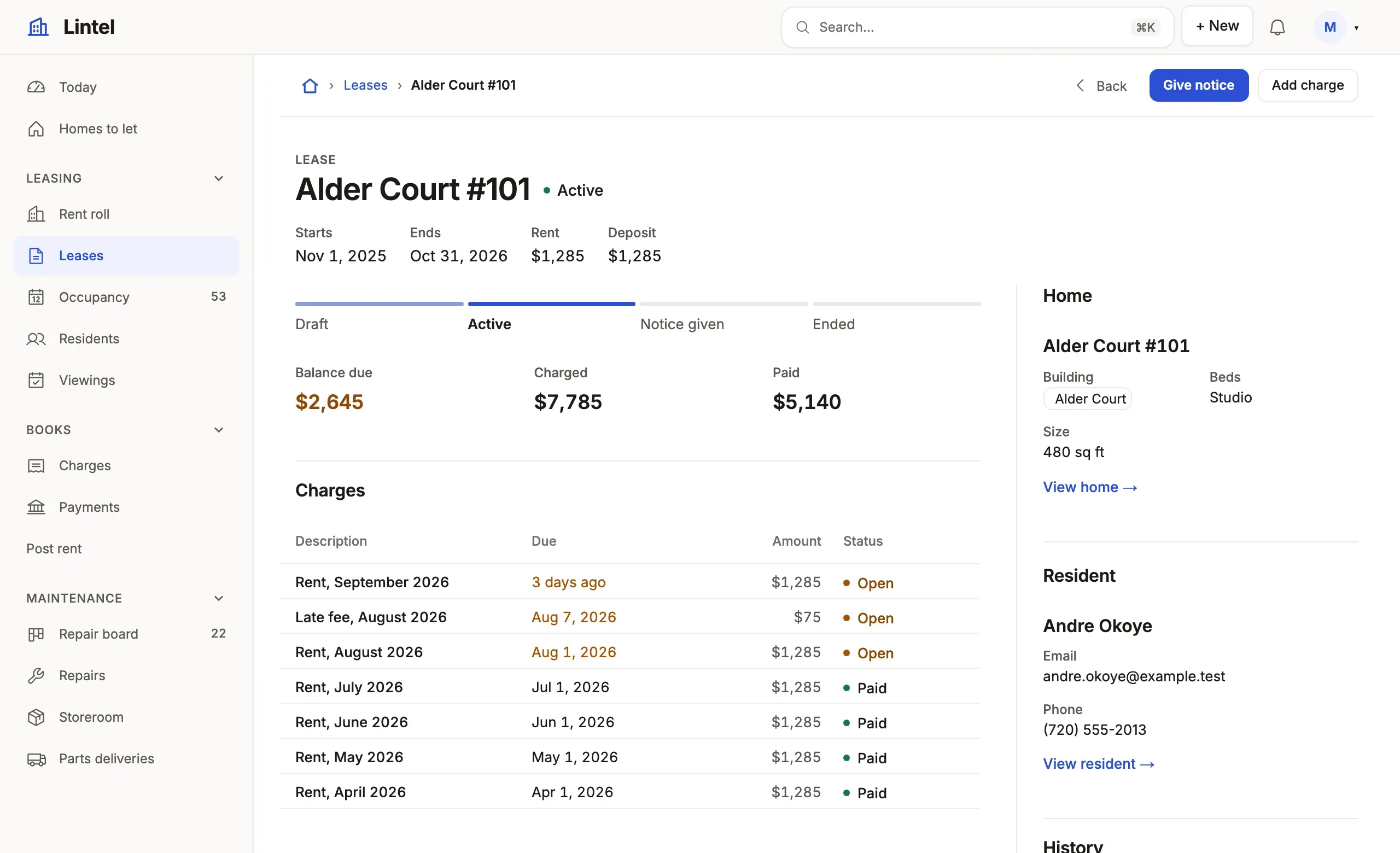Click the Repair board count 22
1400x853 pixels.
point(218,633)
